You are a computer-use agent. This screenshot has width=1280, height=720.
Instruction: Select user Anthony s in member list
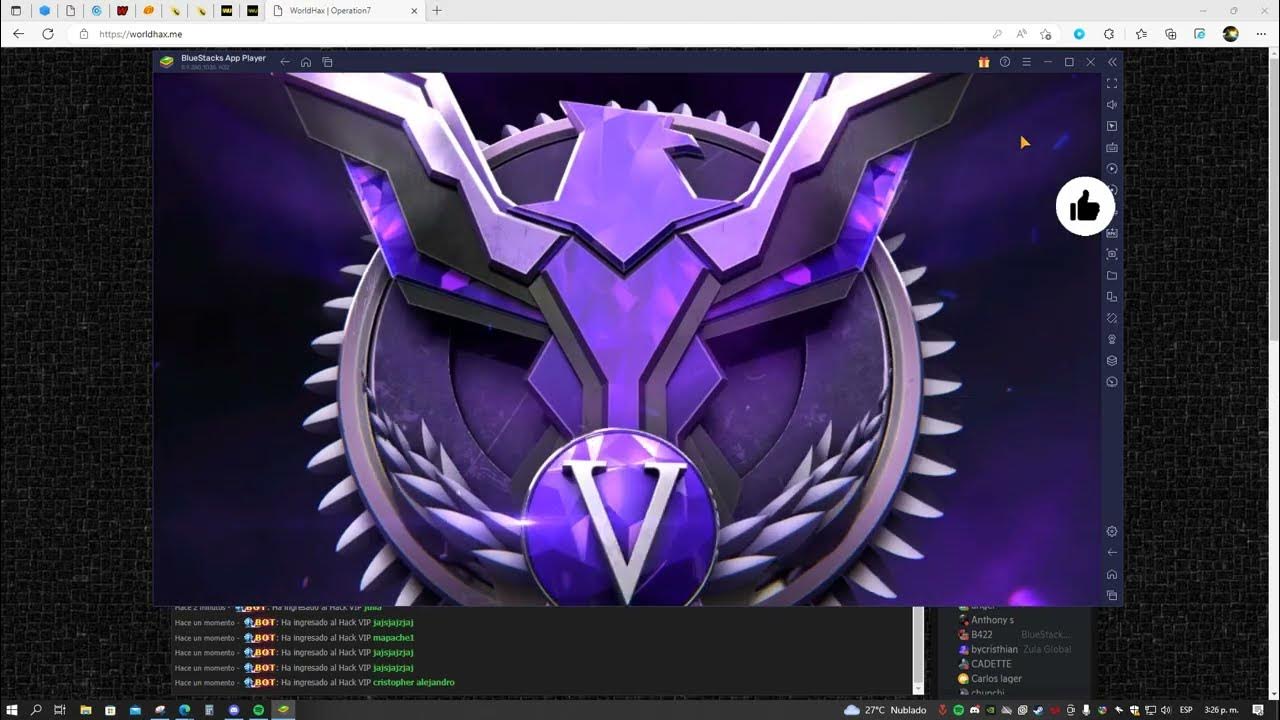click(x=992, y=620)
